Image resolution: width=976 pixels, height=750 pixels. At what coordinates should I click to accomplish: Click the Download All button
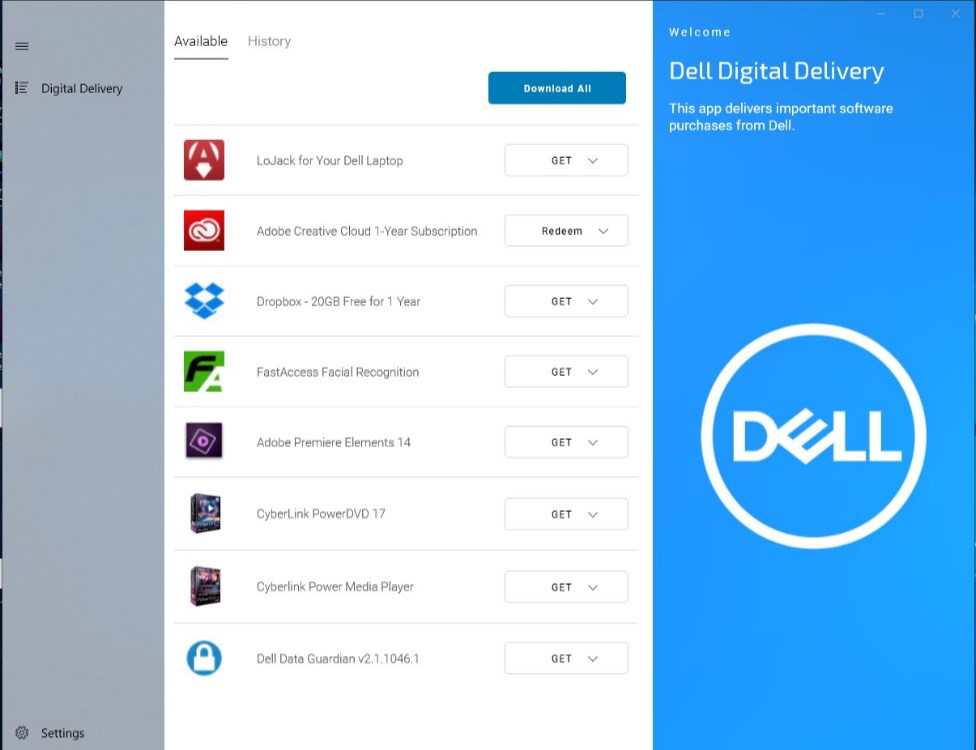[556, 88]
